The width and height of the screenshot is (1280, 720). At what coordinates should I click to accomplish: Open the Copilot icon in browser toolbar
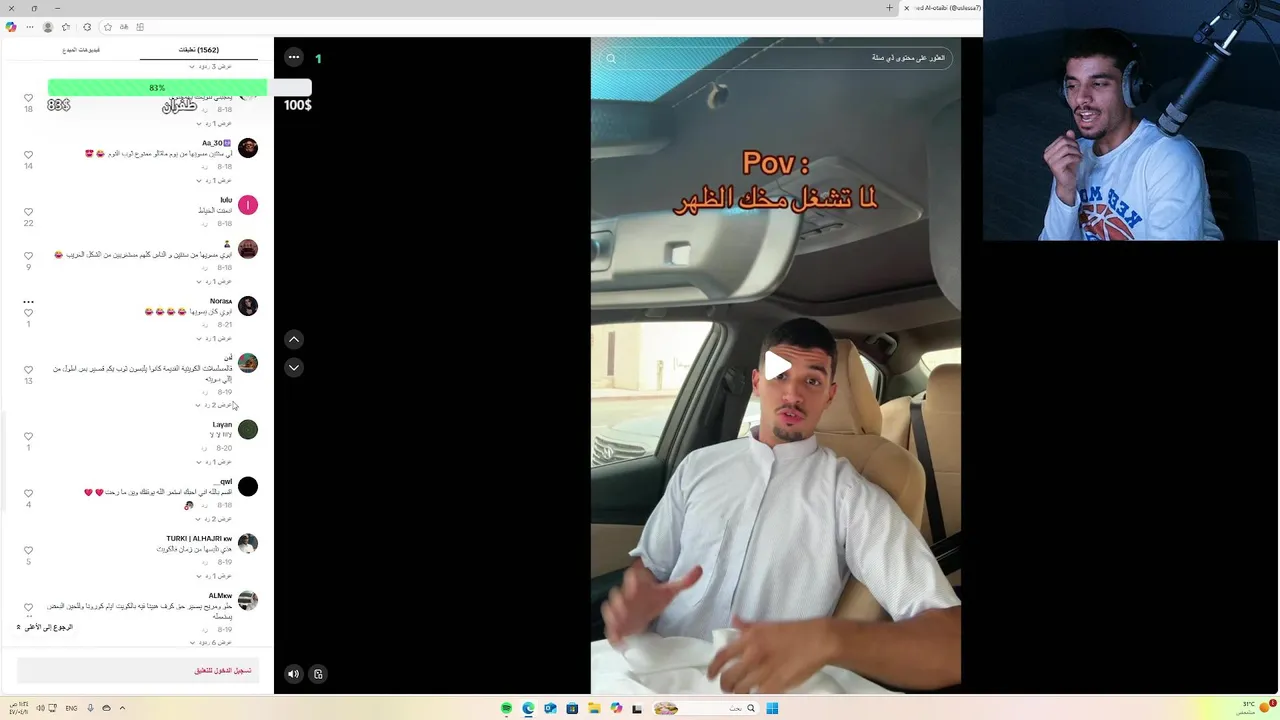pos(11,27)
